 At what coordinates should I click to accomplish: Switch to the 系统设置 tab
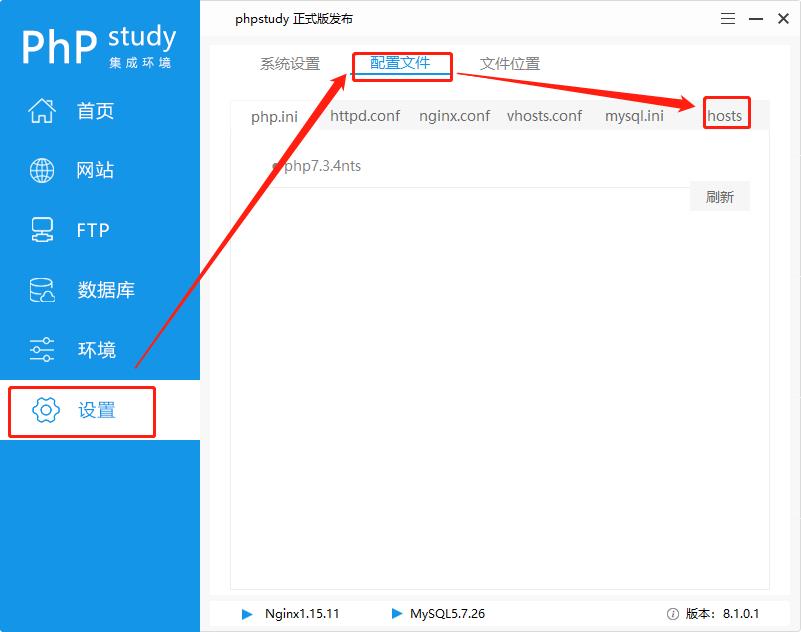tap(290, 64)
